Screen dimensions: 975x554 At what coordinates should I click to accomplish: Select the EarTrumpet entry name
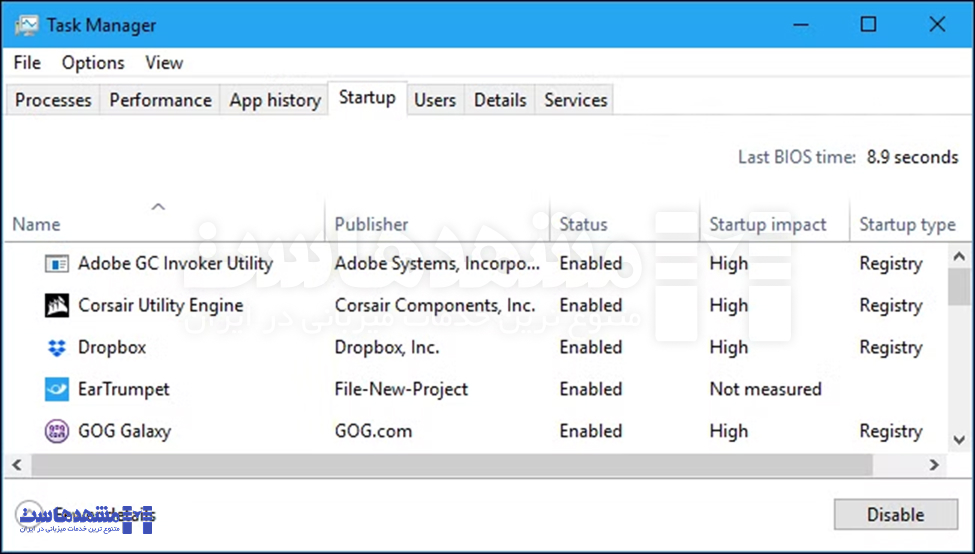tap(124, 389)
